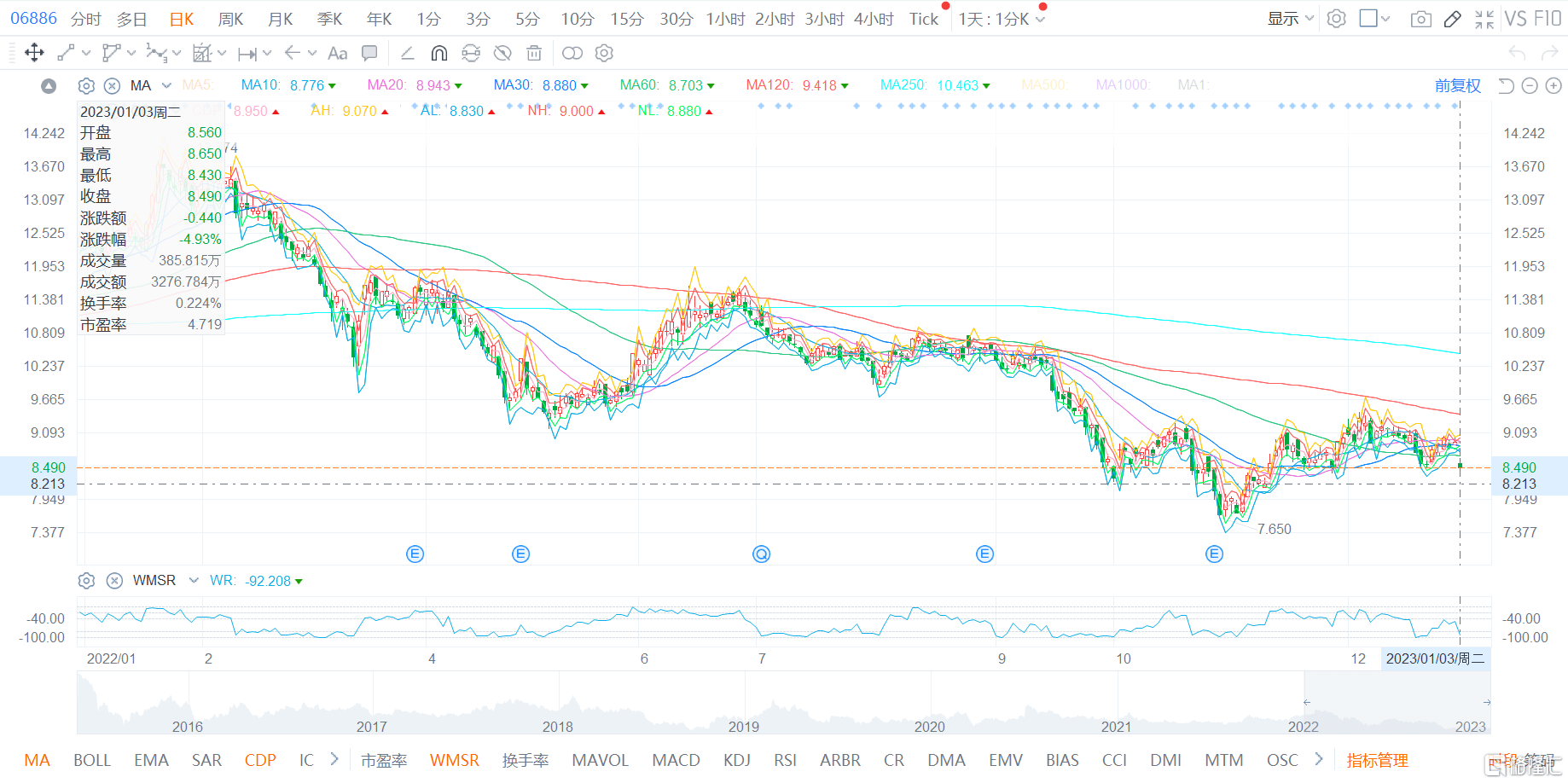The height and width of the screenshot is (783, 1568).
Task: Open the WMSR indicator type dropdown
Action: click(x=194, y=581)
